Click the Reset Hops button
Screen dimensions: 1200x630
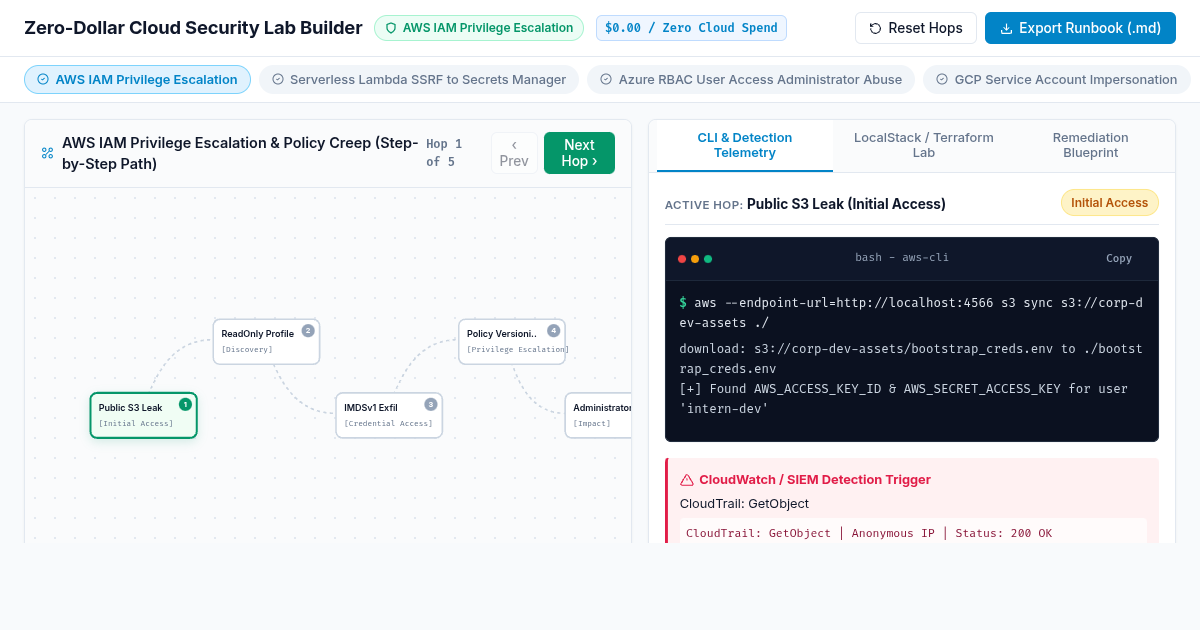[x=916, y=28]
